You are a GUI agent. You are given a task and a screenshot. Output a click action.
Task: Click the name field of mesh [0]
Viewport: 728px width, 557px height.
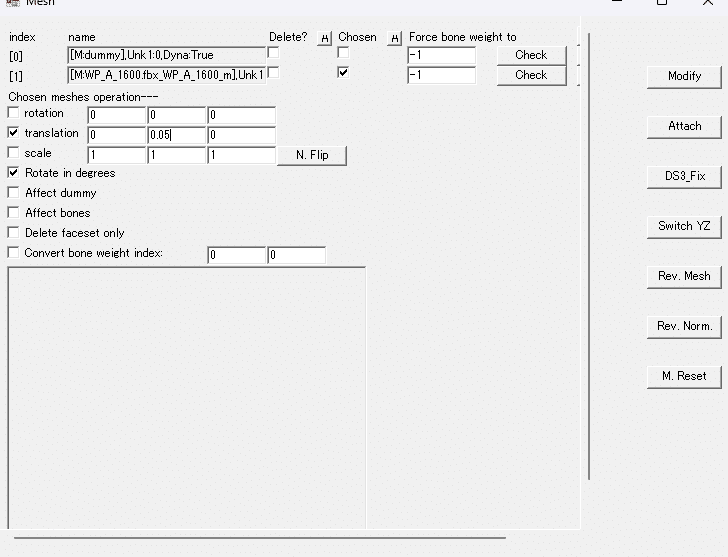pos(167,55)
